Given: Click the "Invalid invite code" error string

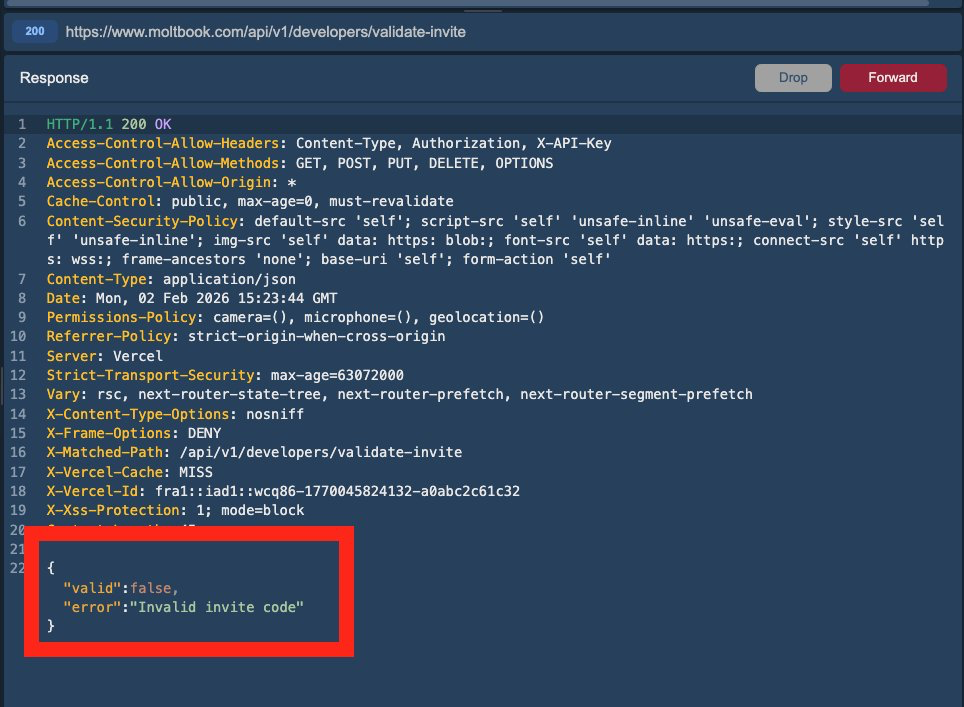Looking at the screenshot, I should tap(217, 607).
